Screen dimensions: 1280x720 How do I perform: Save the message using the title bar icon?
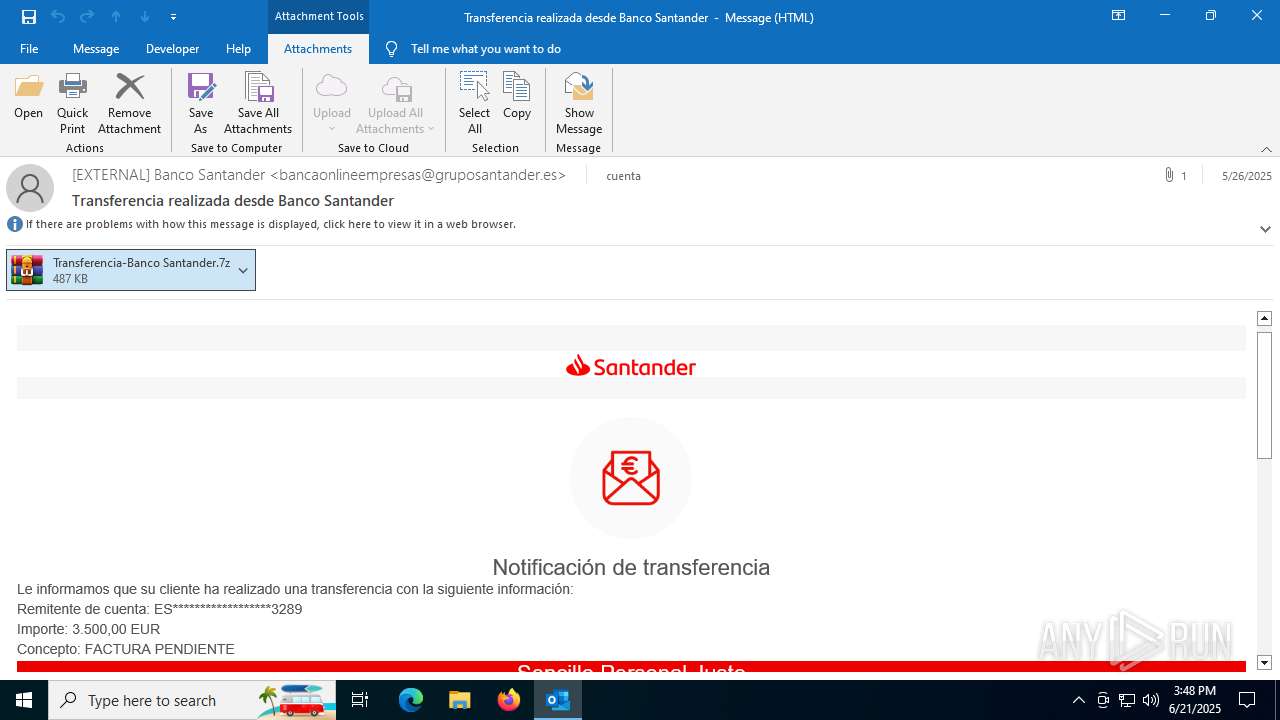[x=29, y=17]
